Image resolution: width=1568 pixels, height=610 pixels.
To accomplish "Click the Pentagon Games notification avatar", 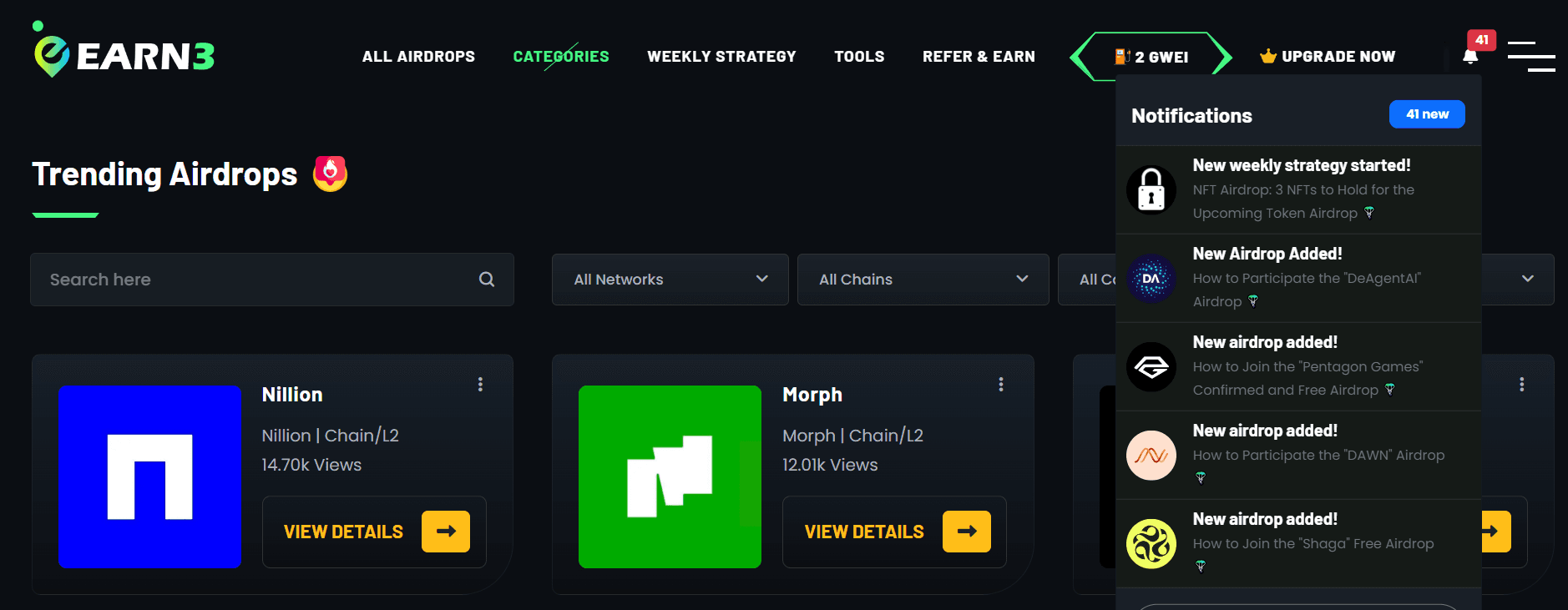I will click(x=1151, y=366).
